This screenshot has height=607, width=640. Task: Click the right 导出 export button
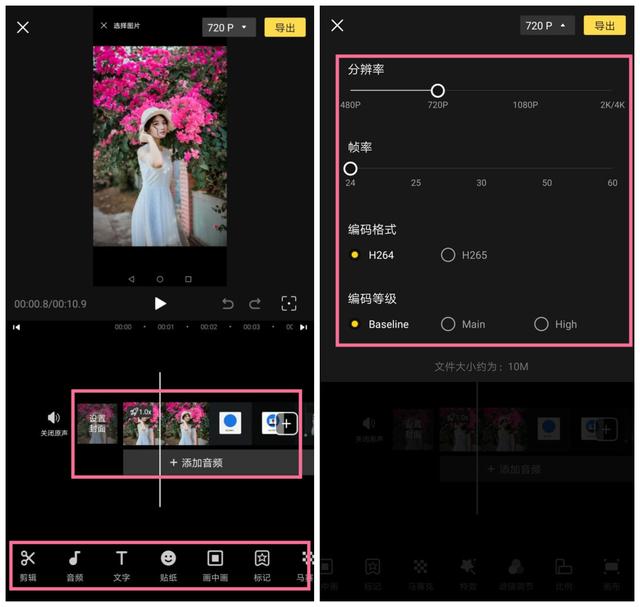(x=604, y=25)
